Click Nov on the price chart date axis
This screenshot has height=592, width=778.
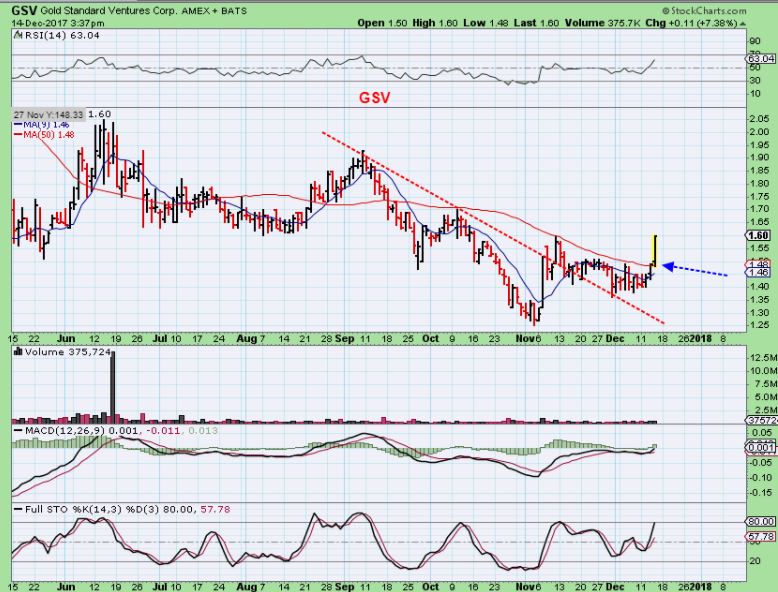click(x=525, y=338)
